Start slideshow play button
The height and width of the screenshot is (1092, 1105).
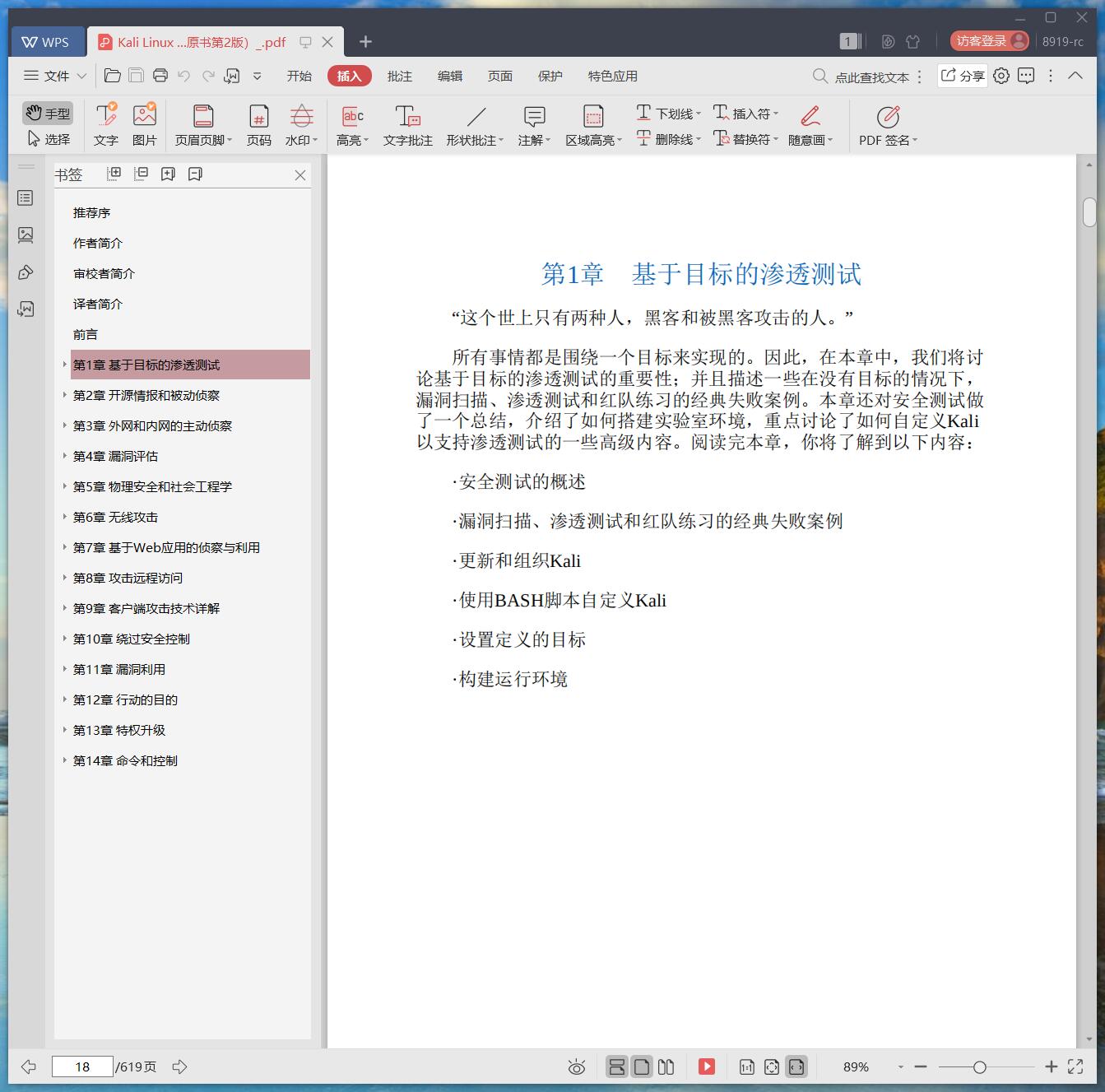707,1067
